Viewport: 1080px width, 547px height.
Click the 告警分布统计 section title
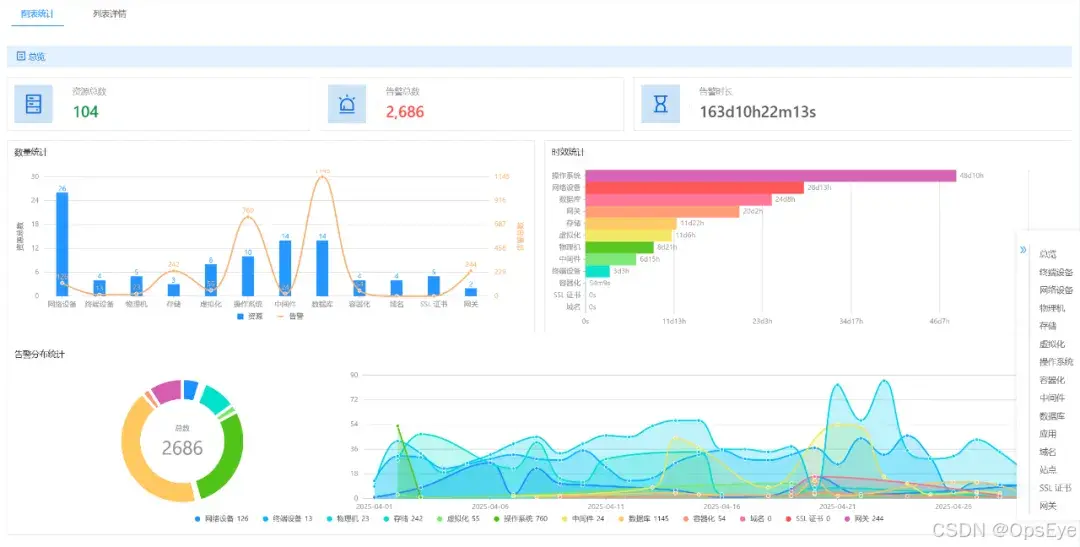39,354
